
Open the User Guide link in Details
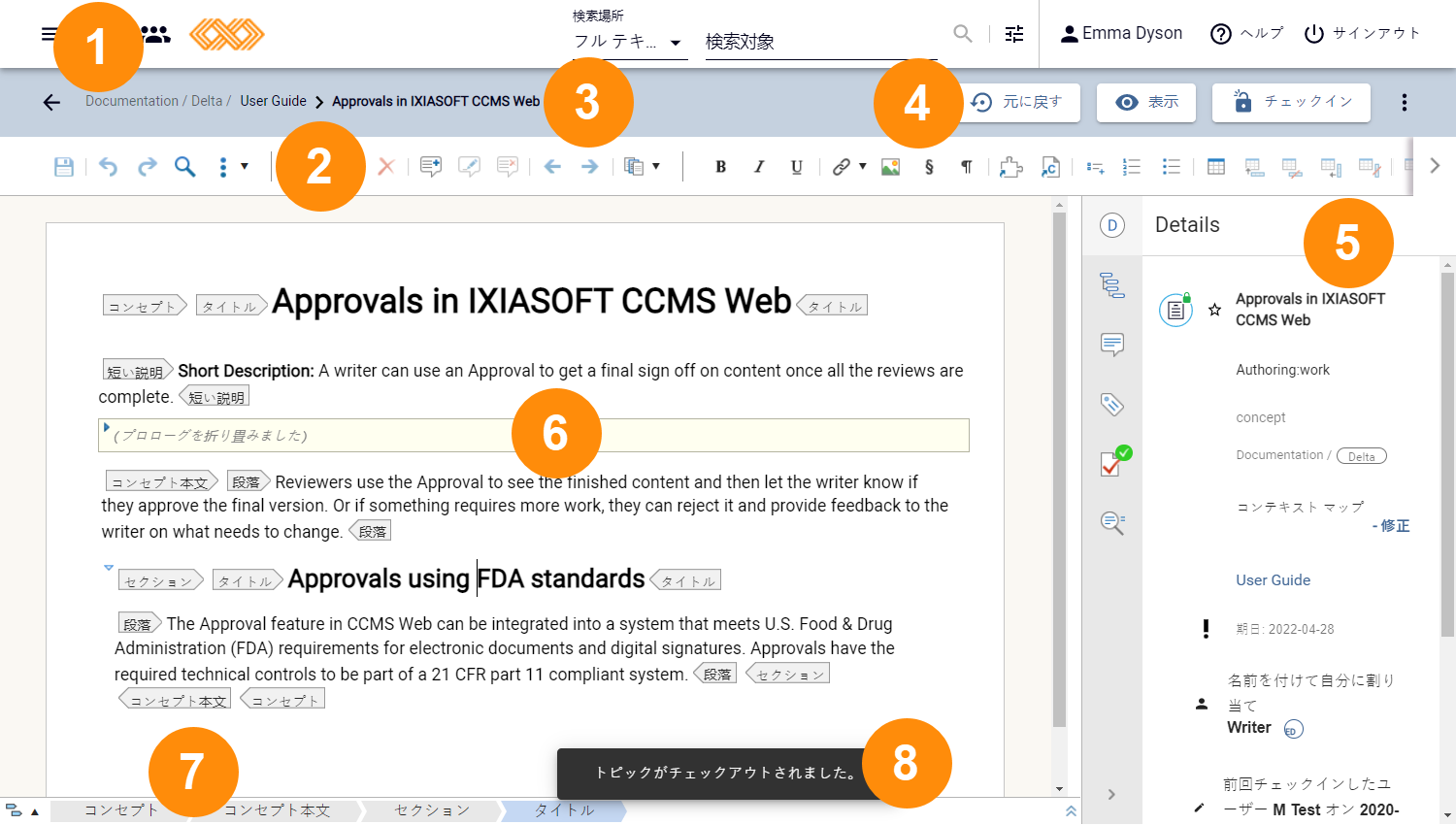point(1273,579)
